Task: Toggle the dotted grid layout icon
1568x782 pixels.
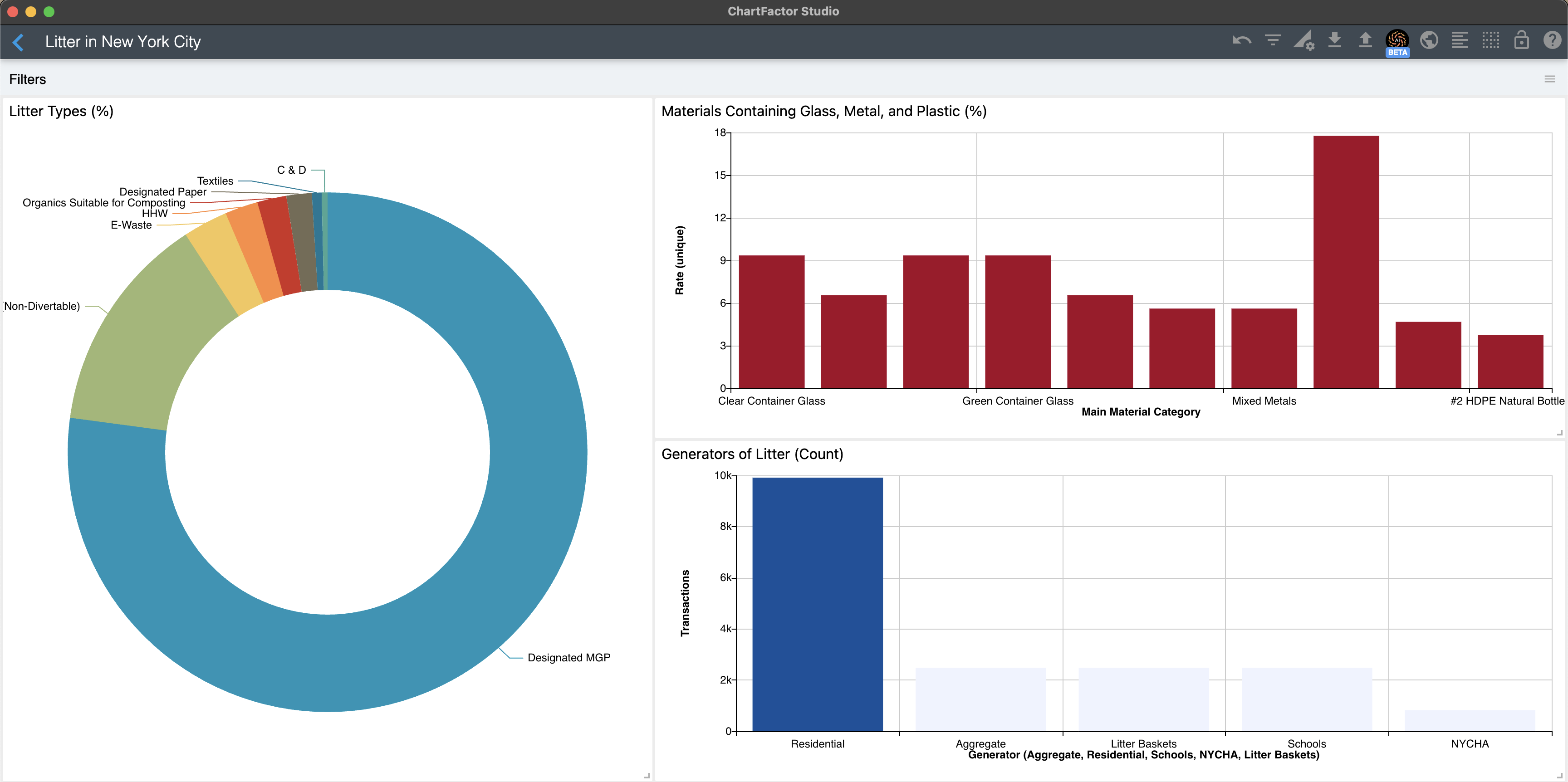Action: pos(1491,41)
